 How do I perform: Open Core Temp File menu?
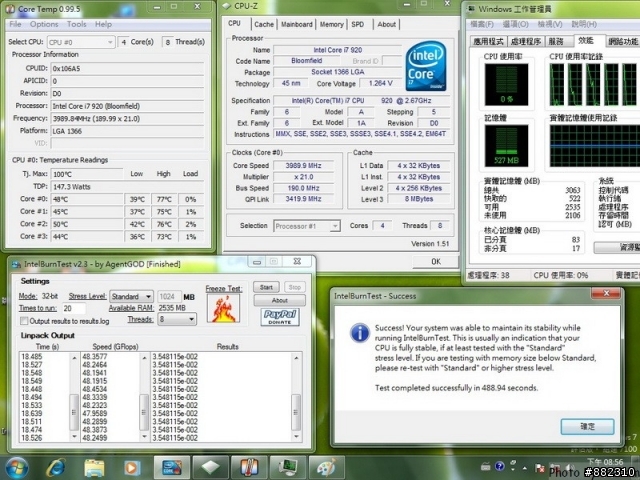15,24
